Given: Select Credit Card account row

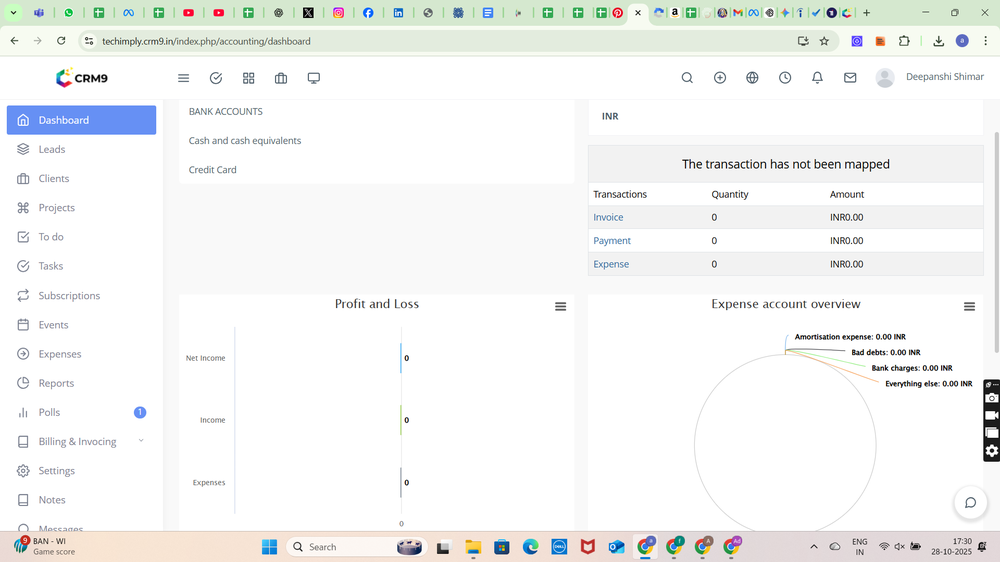Looking at the screenshot, I should click(x=376, y=170).
